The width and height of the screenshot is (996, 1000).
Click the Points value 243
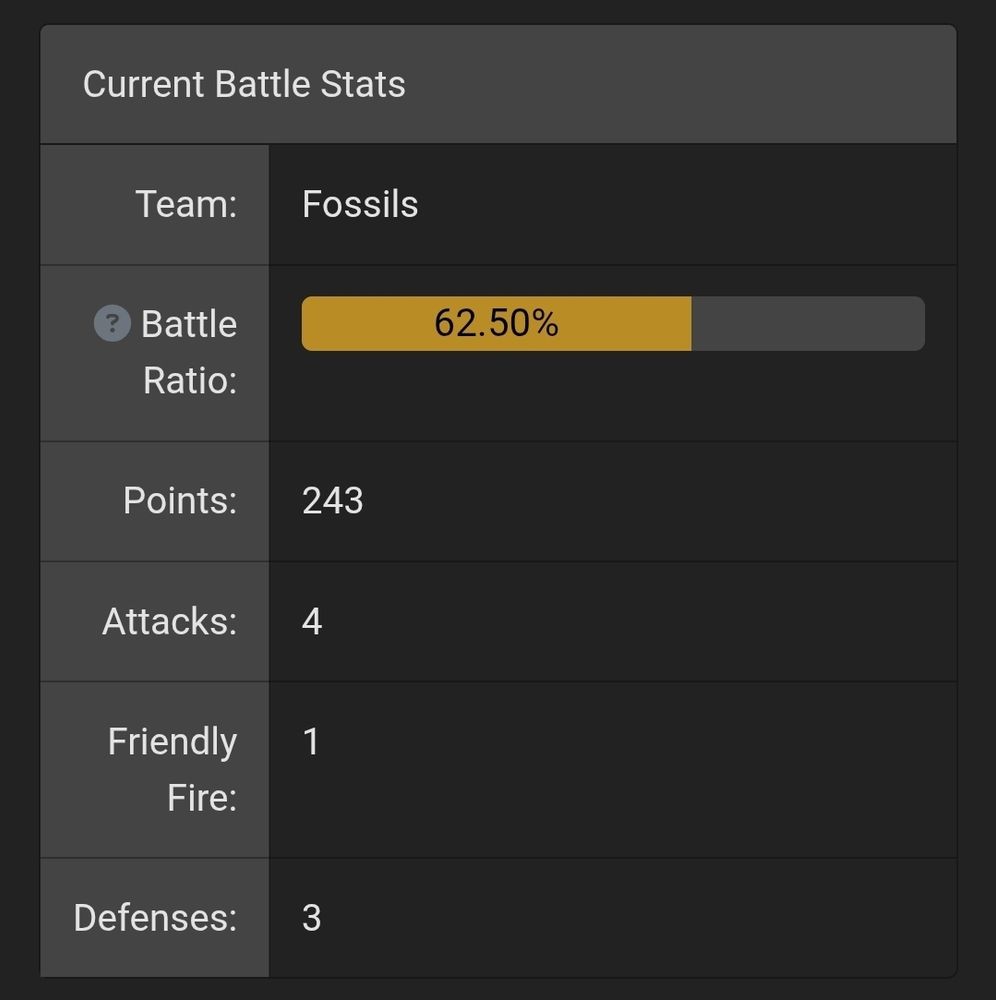(332, 500)
